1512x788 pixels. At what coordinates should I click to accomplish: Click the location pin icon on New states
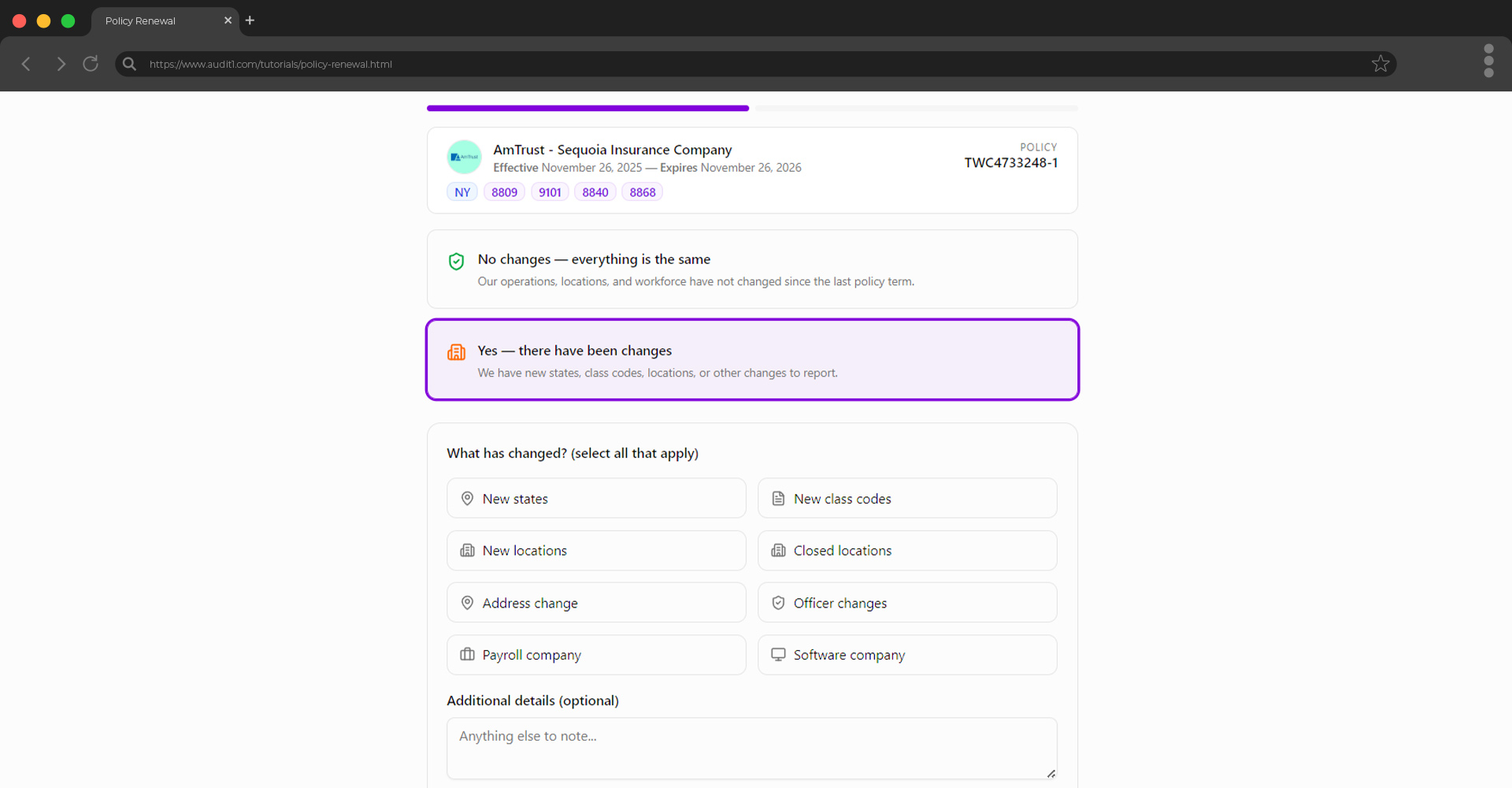tap(467, 498)
